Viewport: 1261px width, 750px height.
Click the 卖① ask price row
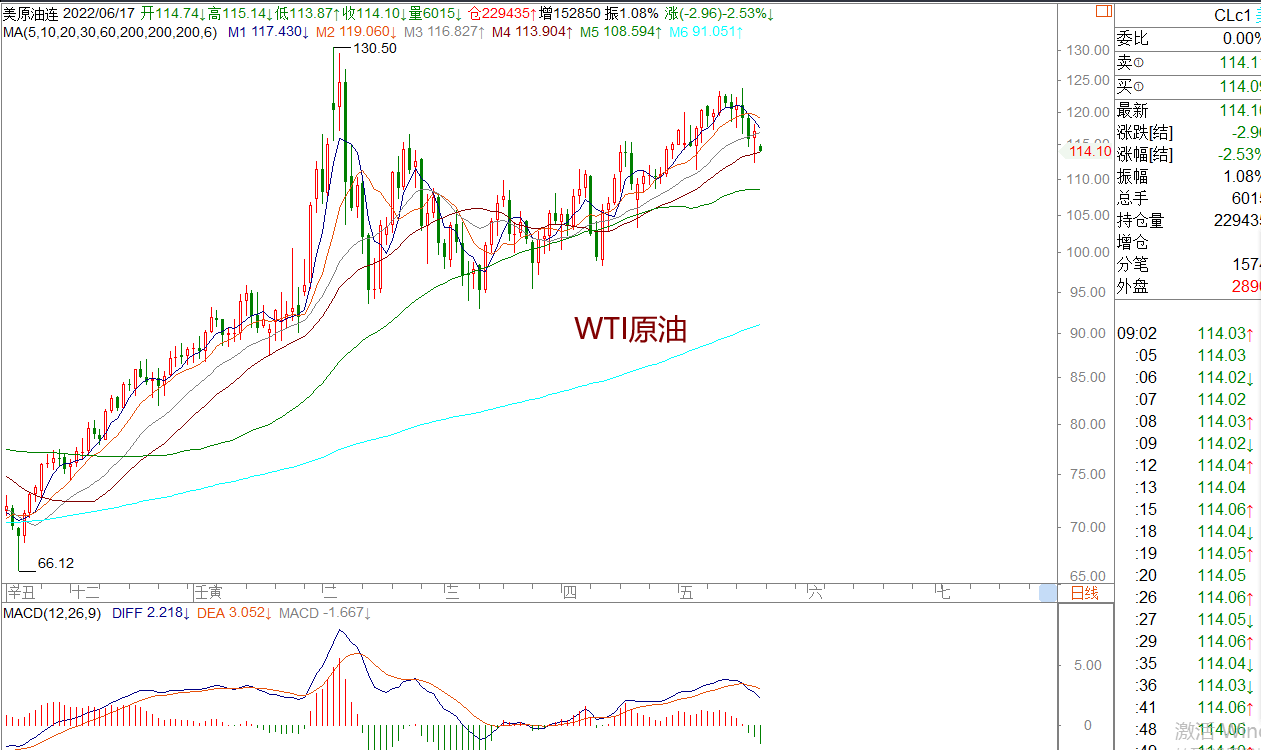(1188, 62)
